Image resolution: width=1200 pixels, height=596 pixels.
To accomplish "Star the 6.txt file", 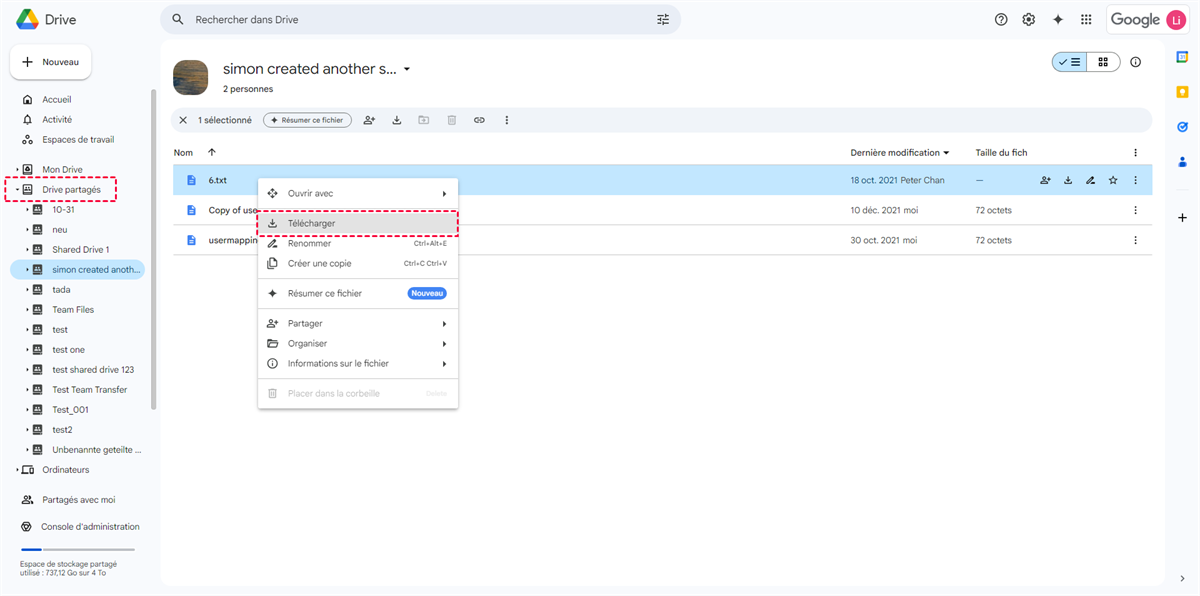I will click(x=1113, y=181).
